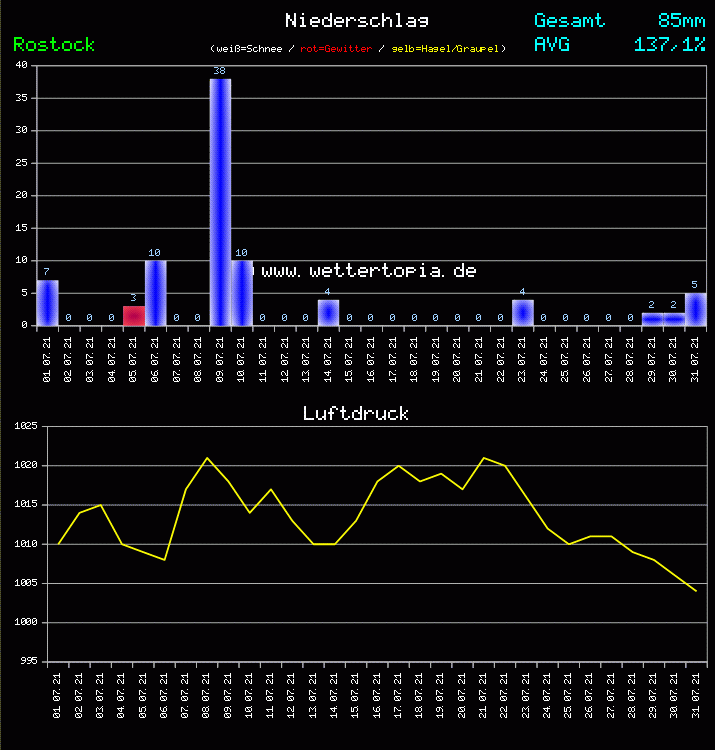Click the www.wettertopia.de watermark link

368,271
